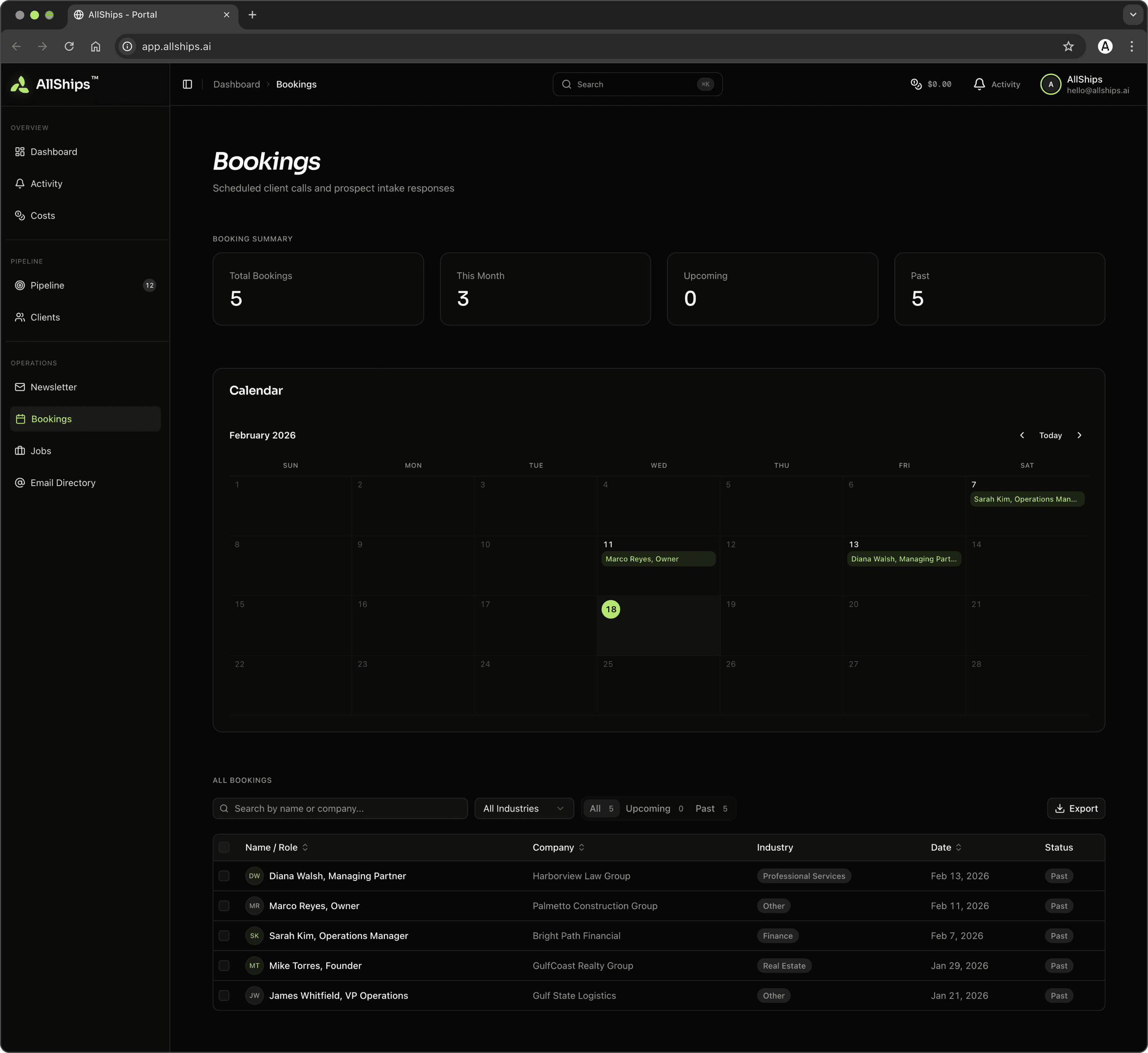Screen dimensions: 1148x1053
Task: Go to next month arrow in calendar
Action: tap(1079, 435)
